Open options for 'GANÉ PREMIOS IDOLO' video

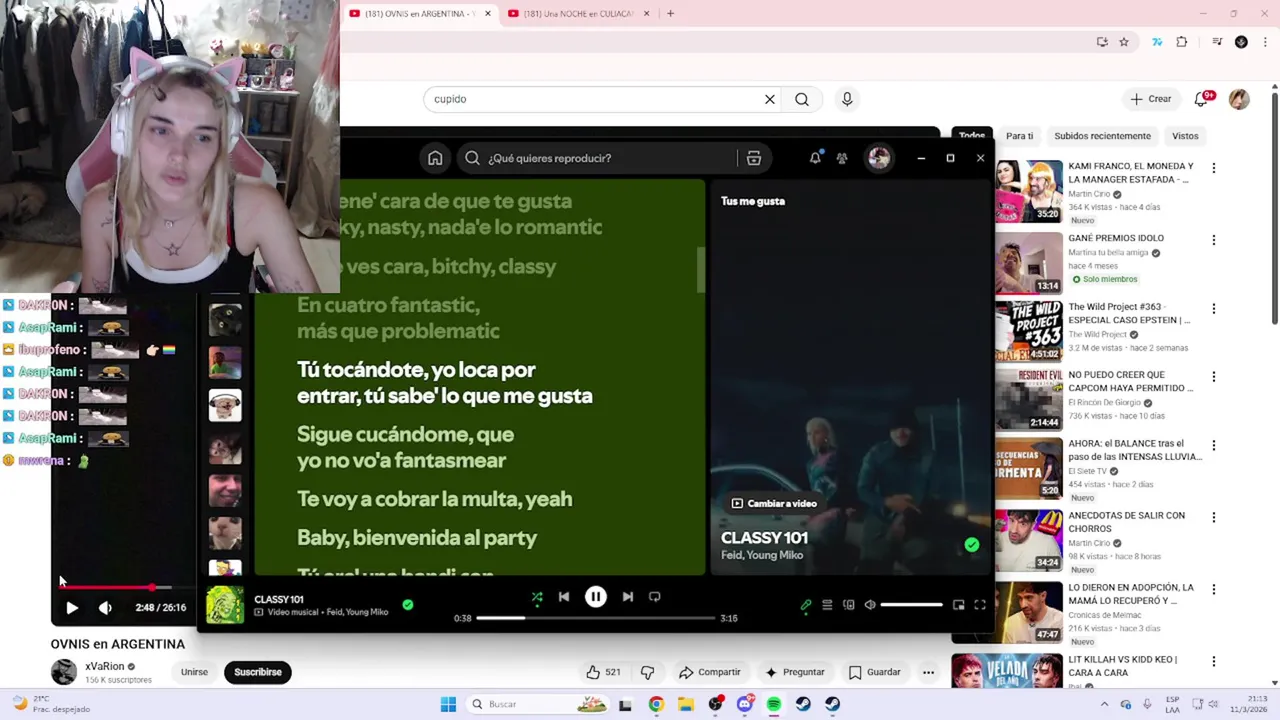pyautogui.click(x=1214, y=240)
